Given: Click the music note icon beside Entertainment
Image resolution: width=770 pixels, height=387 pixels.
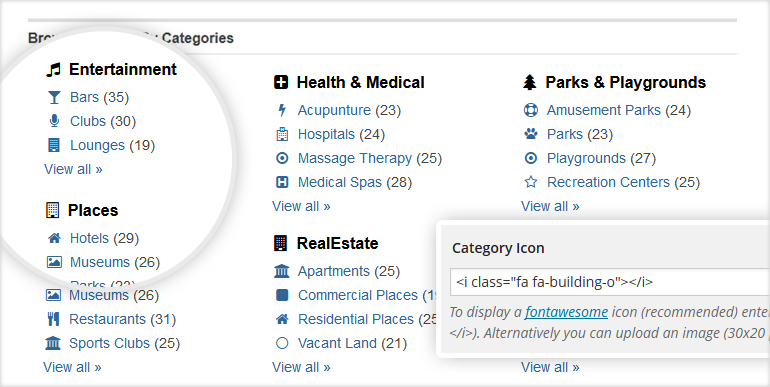Looking at the screenshot, I should pyautogui.click(x=53, y=70).
